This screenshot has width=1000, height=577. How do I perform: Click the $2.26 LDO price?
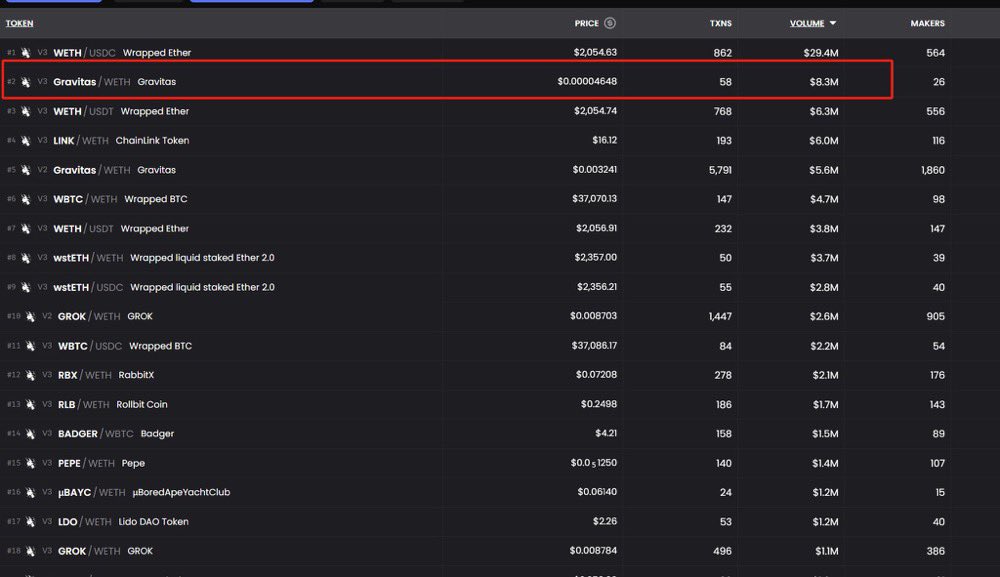(605, 522)
